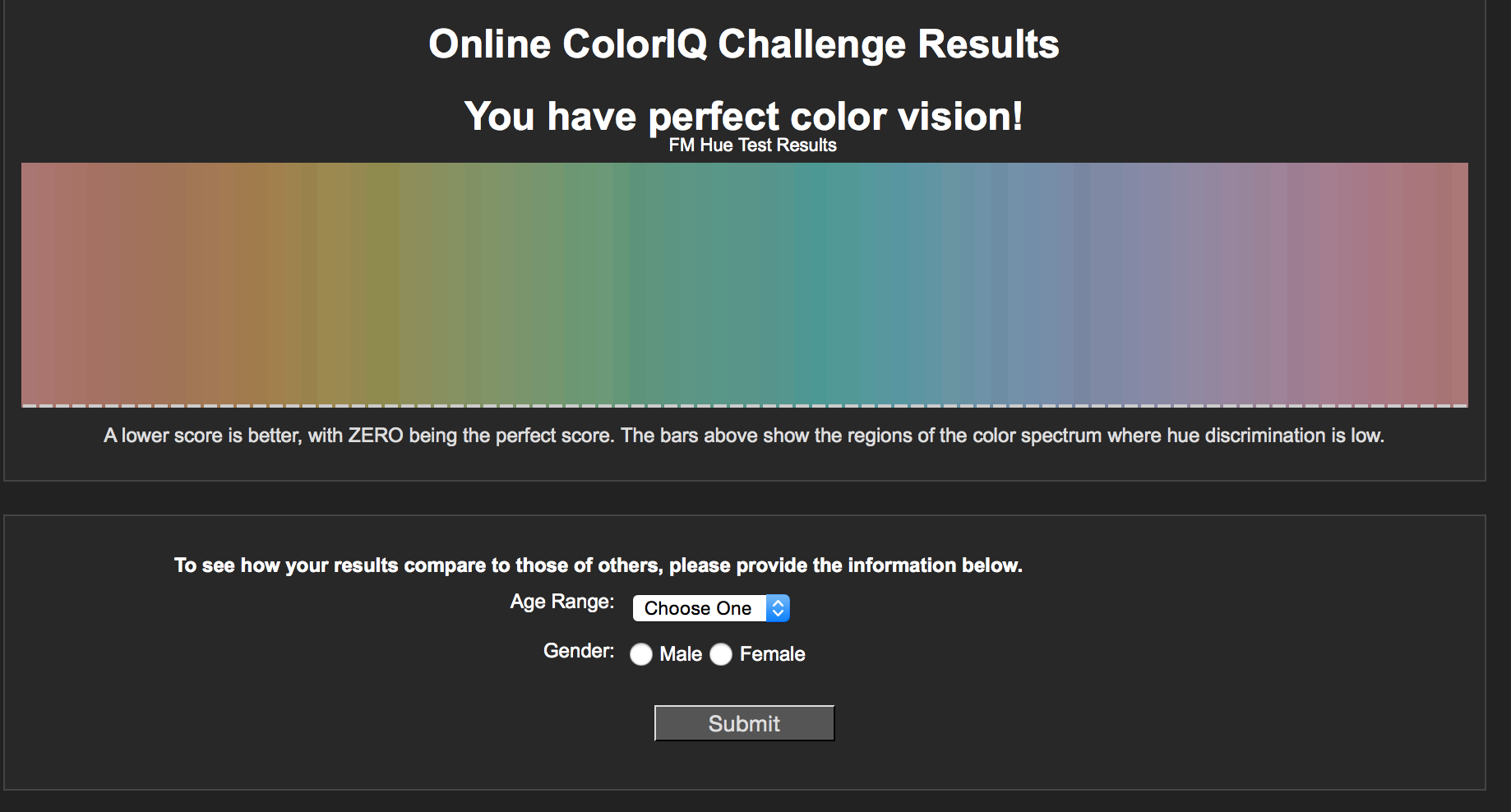Select the Female radio button
The height and width of the screenshot is (812, 1511).
[721, 654]
